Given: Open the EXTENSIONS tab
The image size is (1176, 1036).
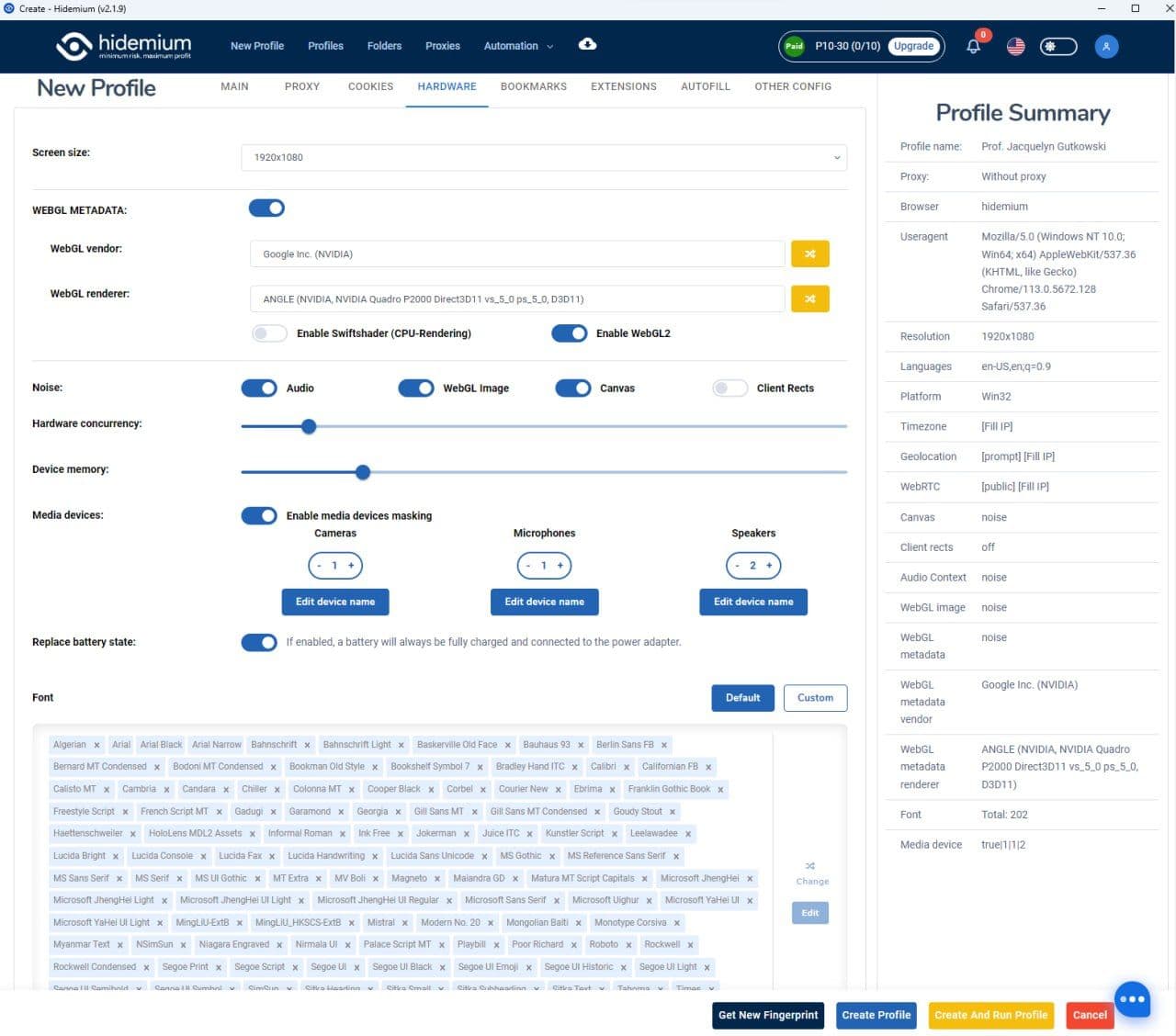Looking at the screenshot, I should 623,86.
